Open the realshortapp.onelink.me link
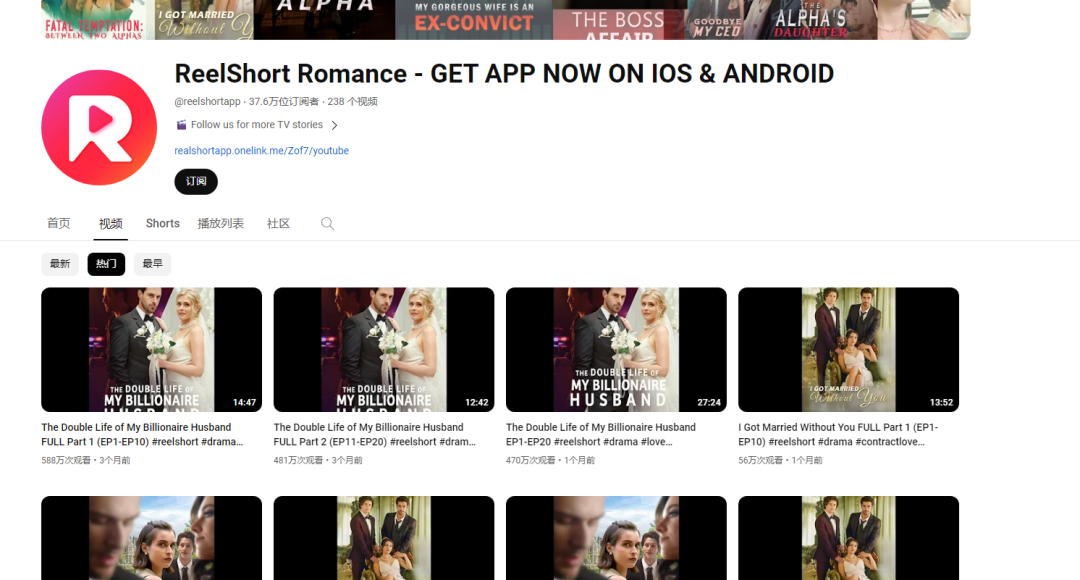 click(x=262, y=150)
